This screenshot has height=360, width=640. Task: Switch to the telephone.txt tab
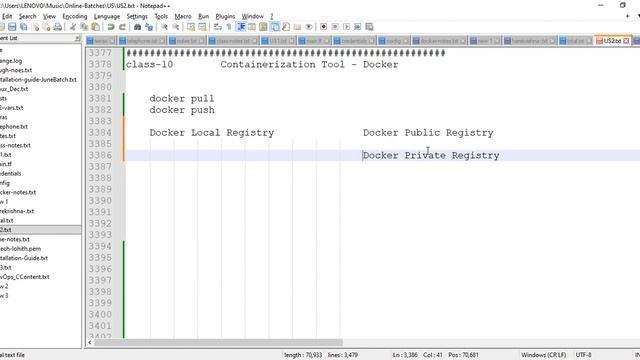(142, 41)
